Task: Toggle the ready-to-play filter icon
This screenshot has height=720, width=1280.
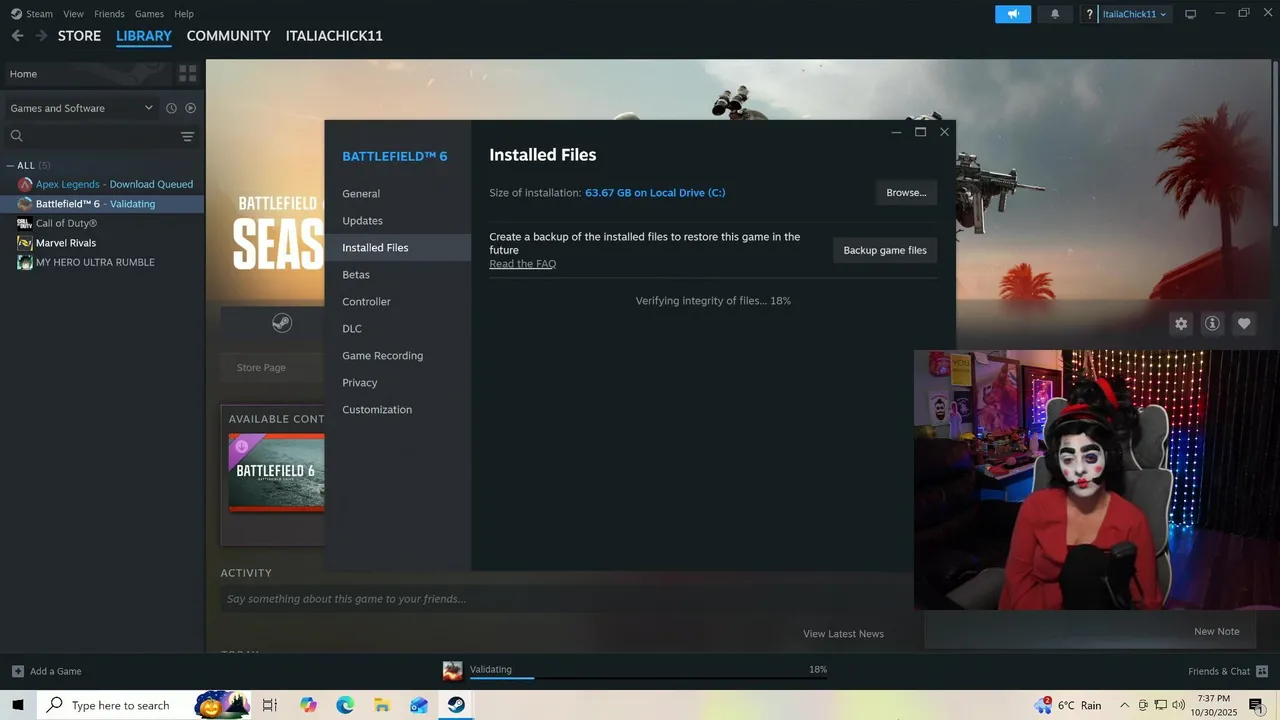Action: point(190,108)
